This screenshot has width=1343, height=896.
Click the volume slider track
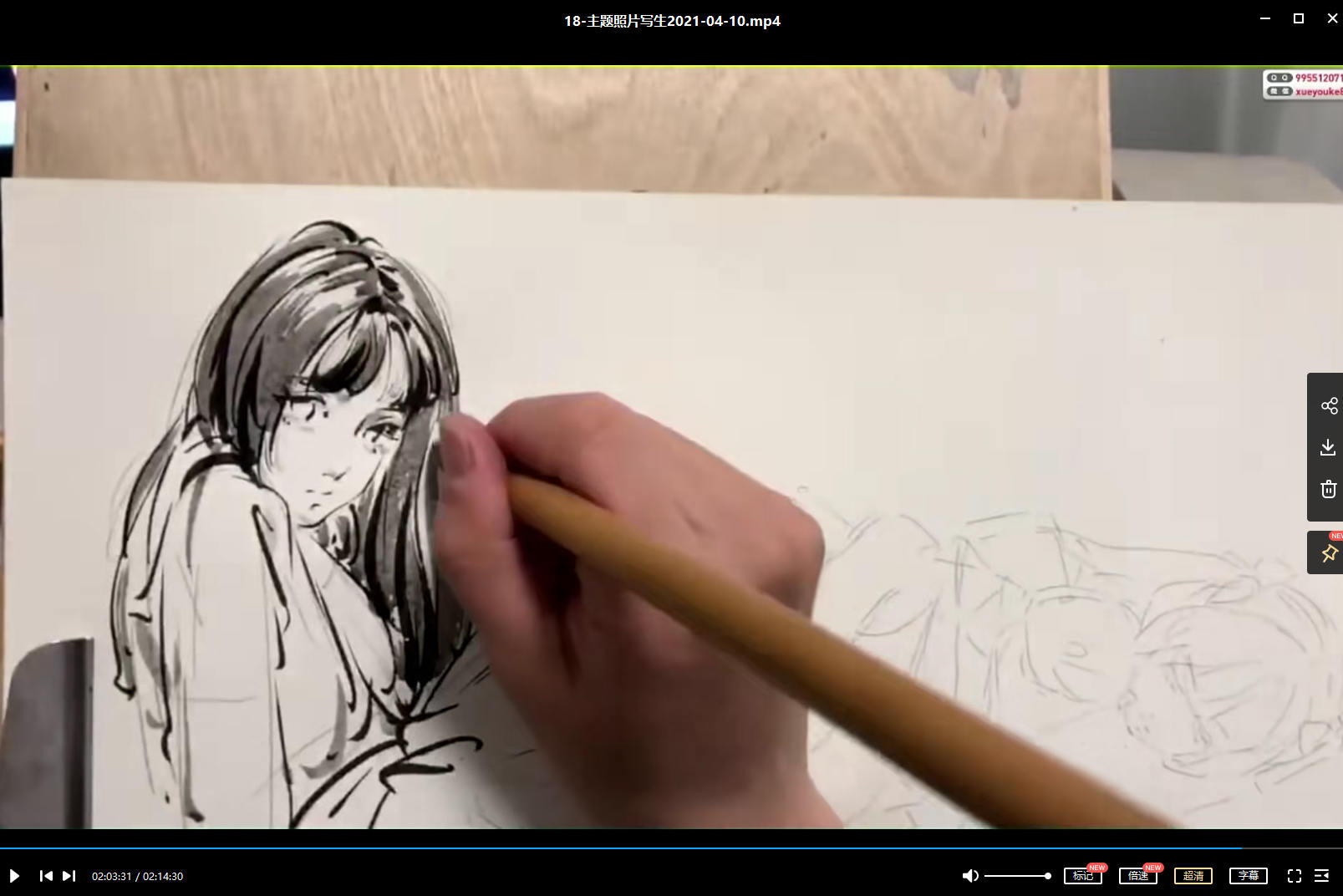[x=1017, y=876]
